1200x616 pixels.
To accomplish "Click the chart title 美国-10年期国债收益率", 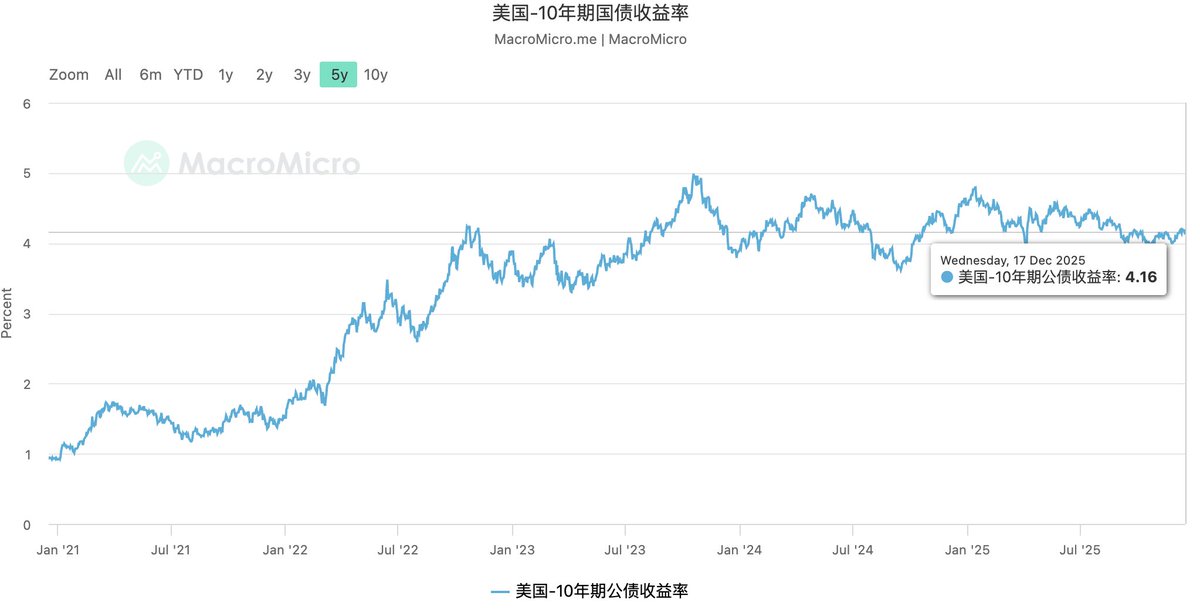I will [590, 13].
